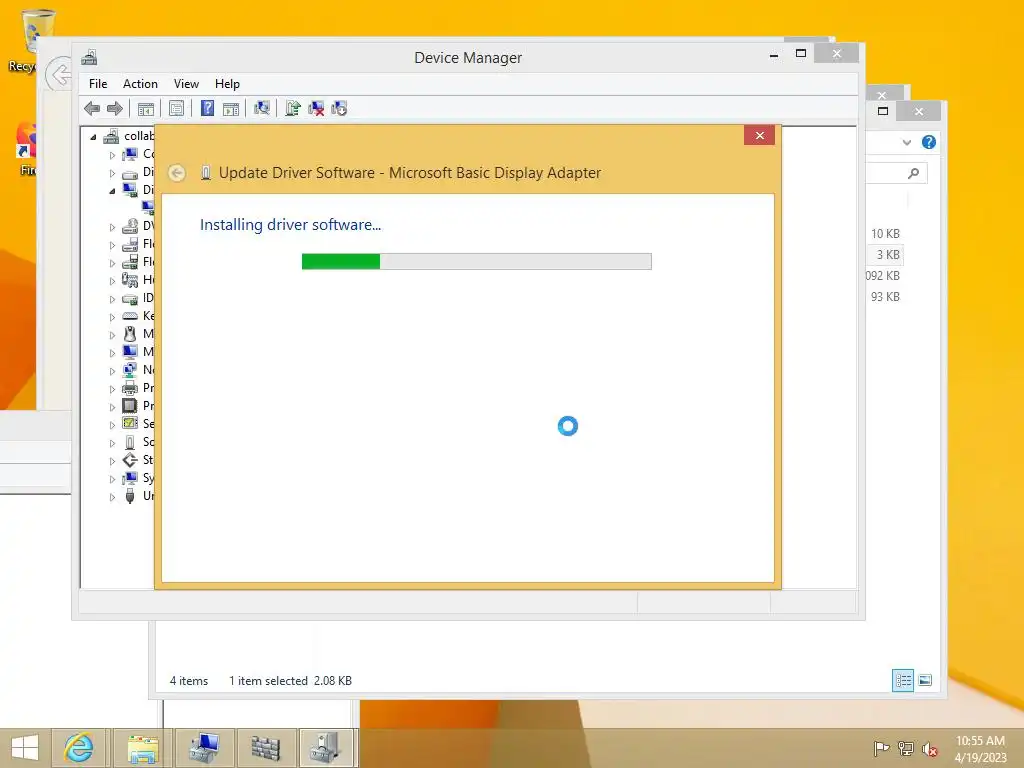
Task: Expand the Universal Serial Bus node arrow
Action: (x=112, y=497)
